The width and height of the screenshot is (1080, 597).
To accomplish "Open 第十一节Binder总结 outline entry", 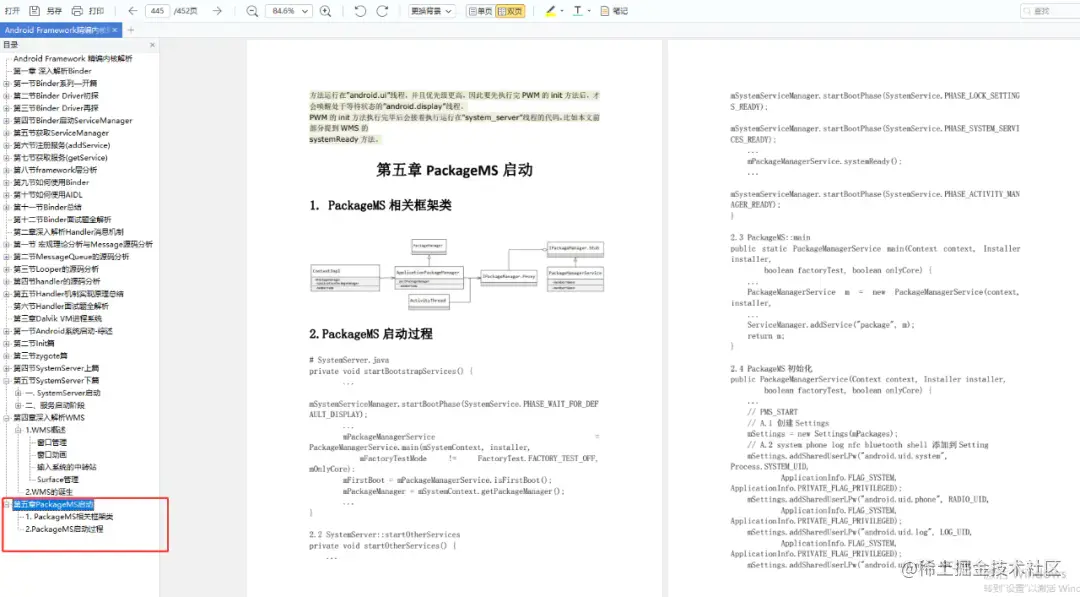I will point(47,207).
